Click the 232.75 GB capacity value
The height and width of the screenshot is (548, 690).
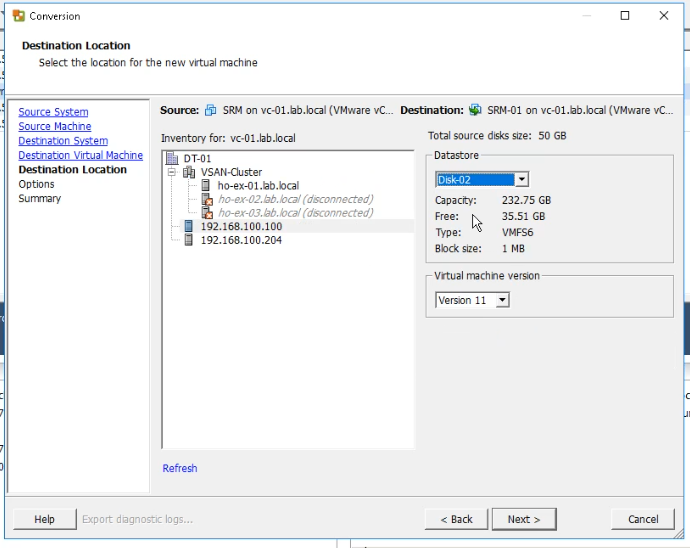point(526,200)
